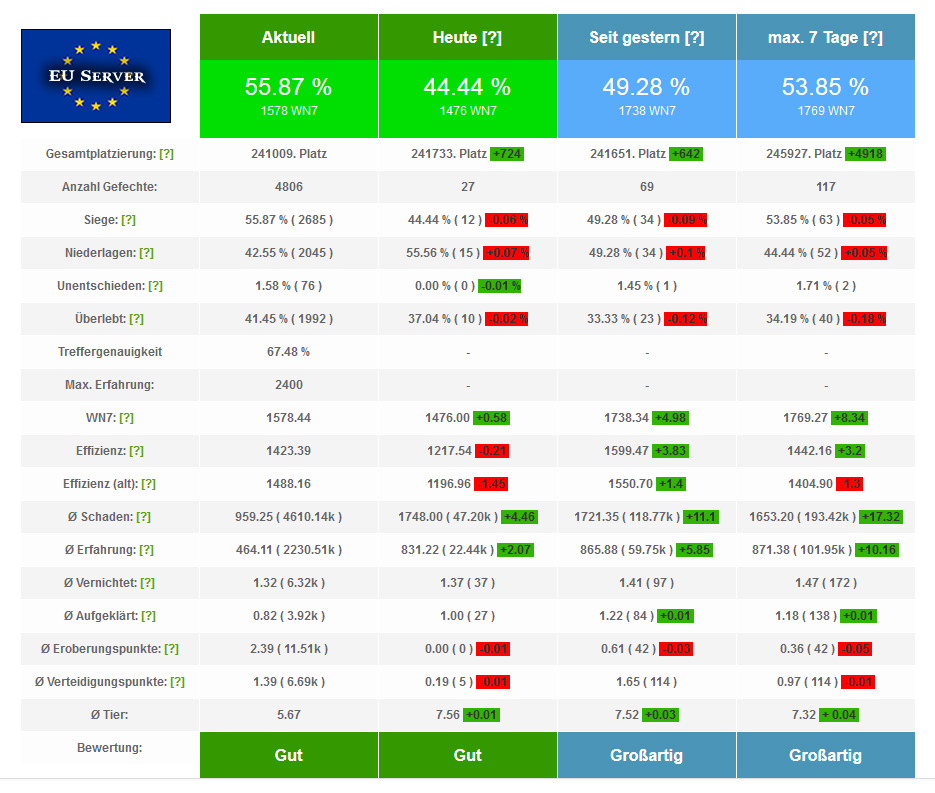Screen dimensions: 935x793
Task: Click the Gut rating under Aktuell
Action: [289, 755]
